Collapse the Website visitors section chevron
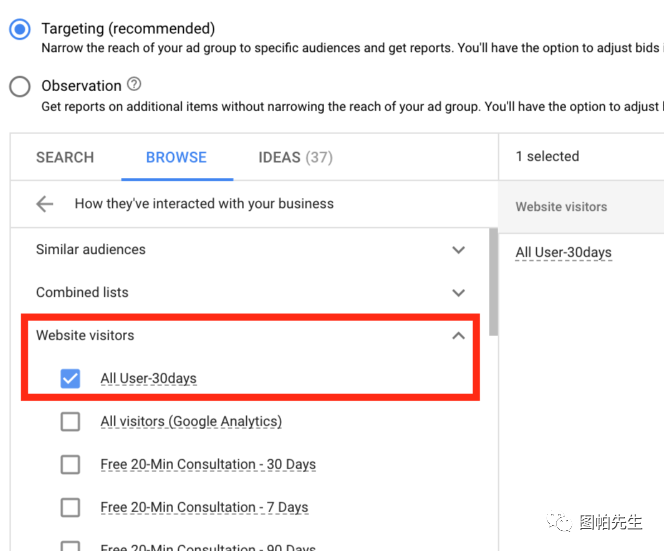Image resolution: width=664 pixels, height=551 pixels. [x=458, y=336]
